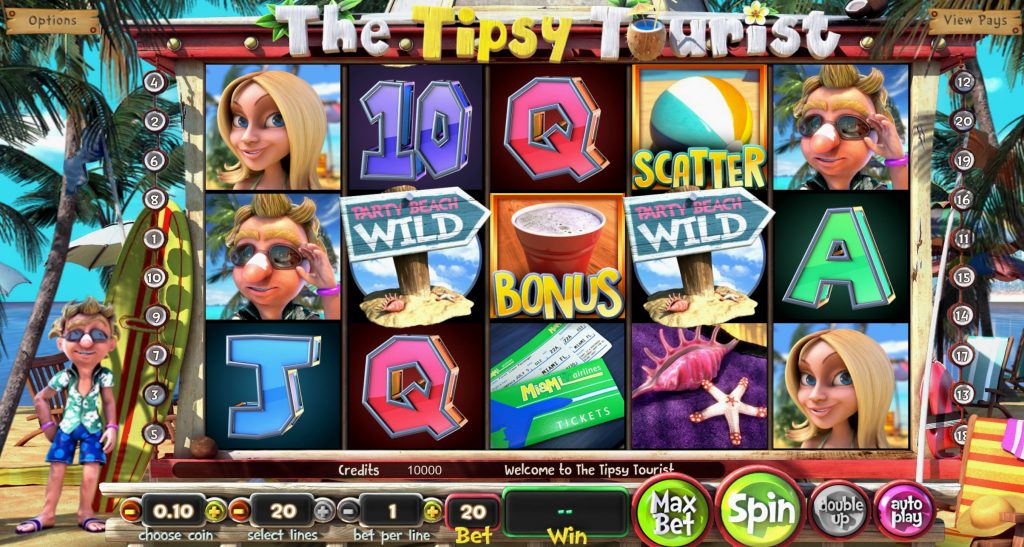Click the Miami airline tickets symbol
The width and height of the screenshot is (1024, 547).
(557, 385)
